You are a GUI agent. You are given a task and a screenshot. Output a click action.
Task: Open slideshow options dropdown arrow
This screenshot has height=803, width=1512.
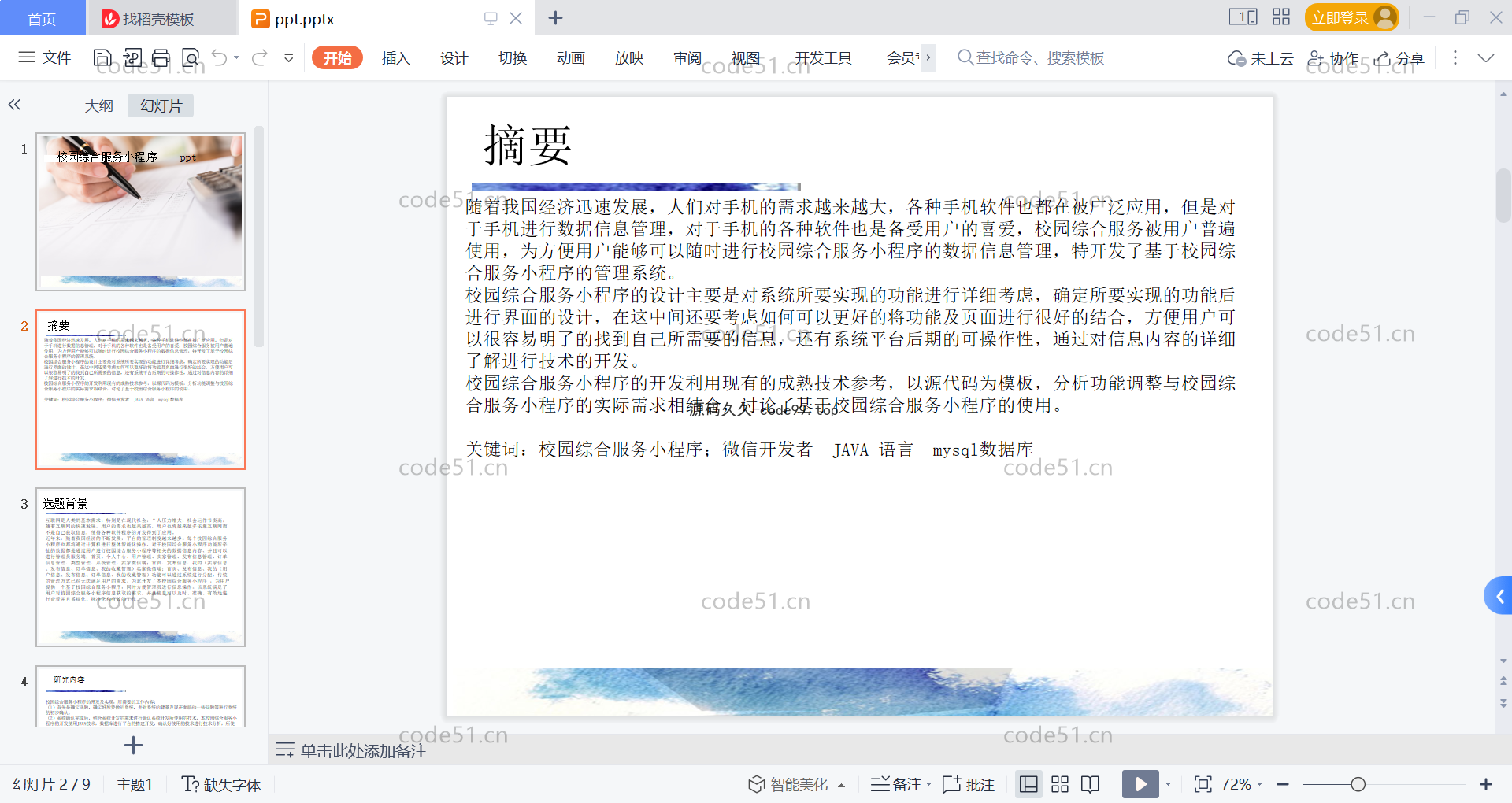1168,784
